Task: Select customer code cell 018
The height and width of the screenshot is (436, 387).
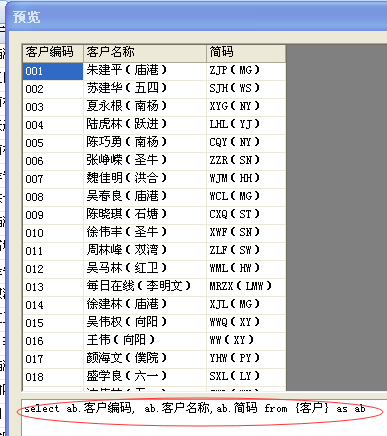Action: tap(53, 377)
